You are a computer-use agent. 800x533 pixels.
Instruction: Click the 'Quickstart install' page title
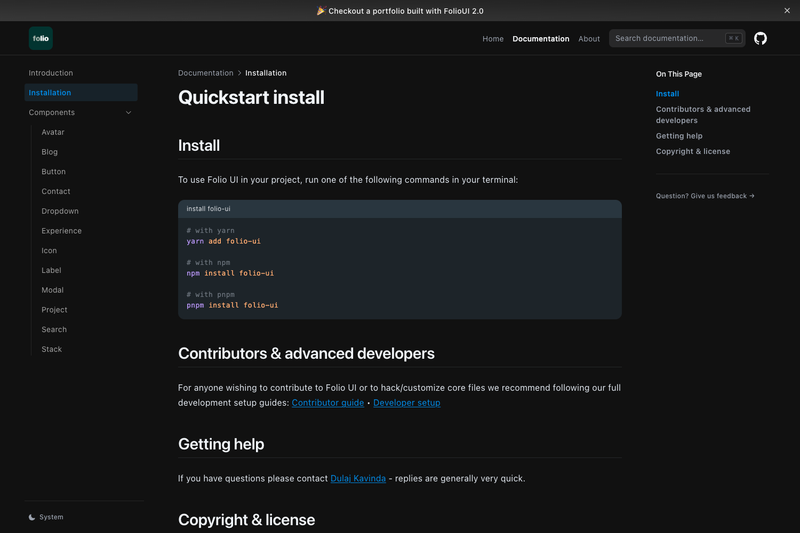point(251,97)
